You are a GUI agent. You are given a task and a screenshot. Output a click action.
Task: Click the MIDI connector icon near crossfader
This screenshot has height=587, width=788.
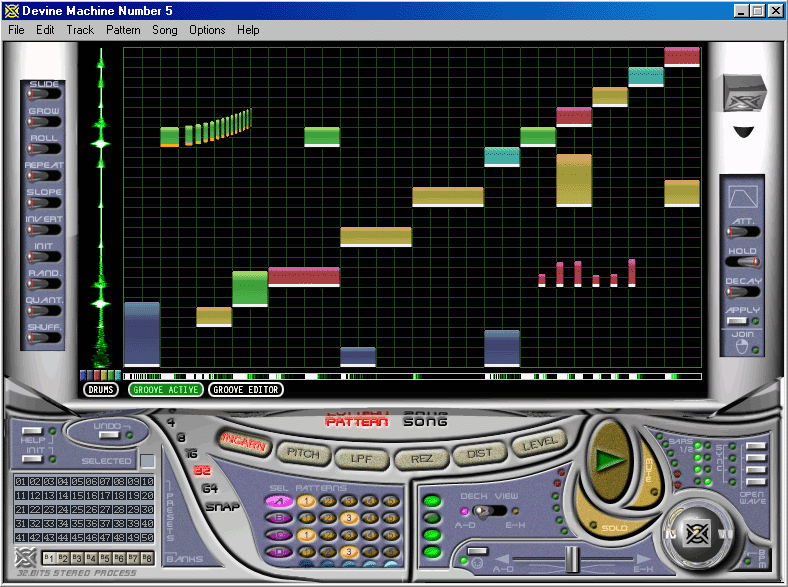477,563
